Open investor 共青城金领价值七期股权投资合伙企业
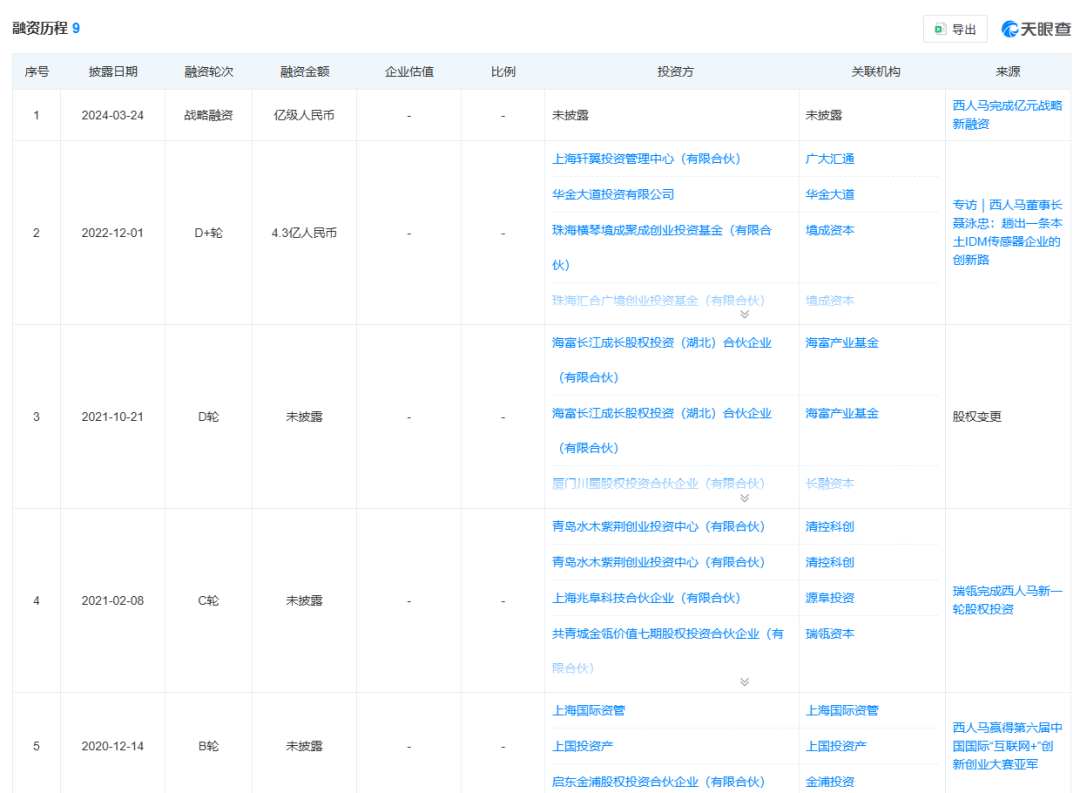Screen dimensions: 1080x793 click(667, 650)
